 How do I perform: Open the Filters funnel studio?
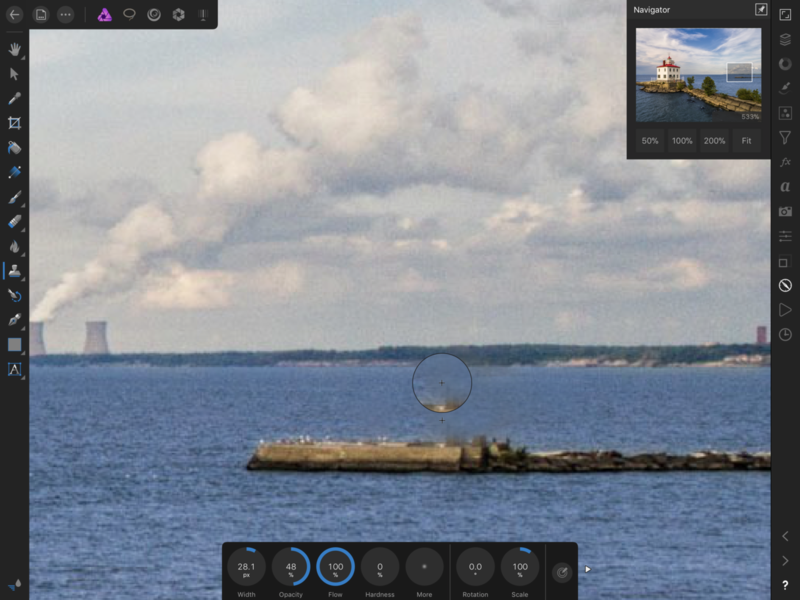pos(785,137)
